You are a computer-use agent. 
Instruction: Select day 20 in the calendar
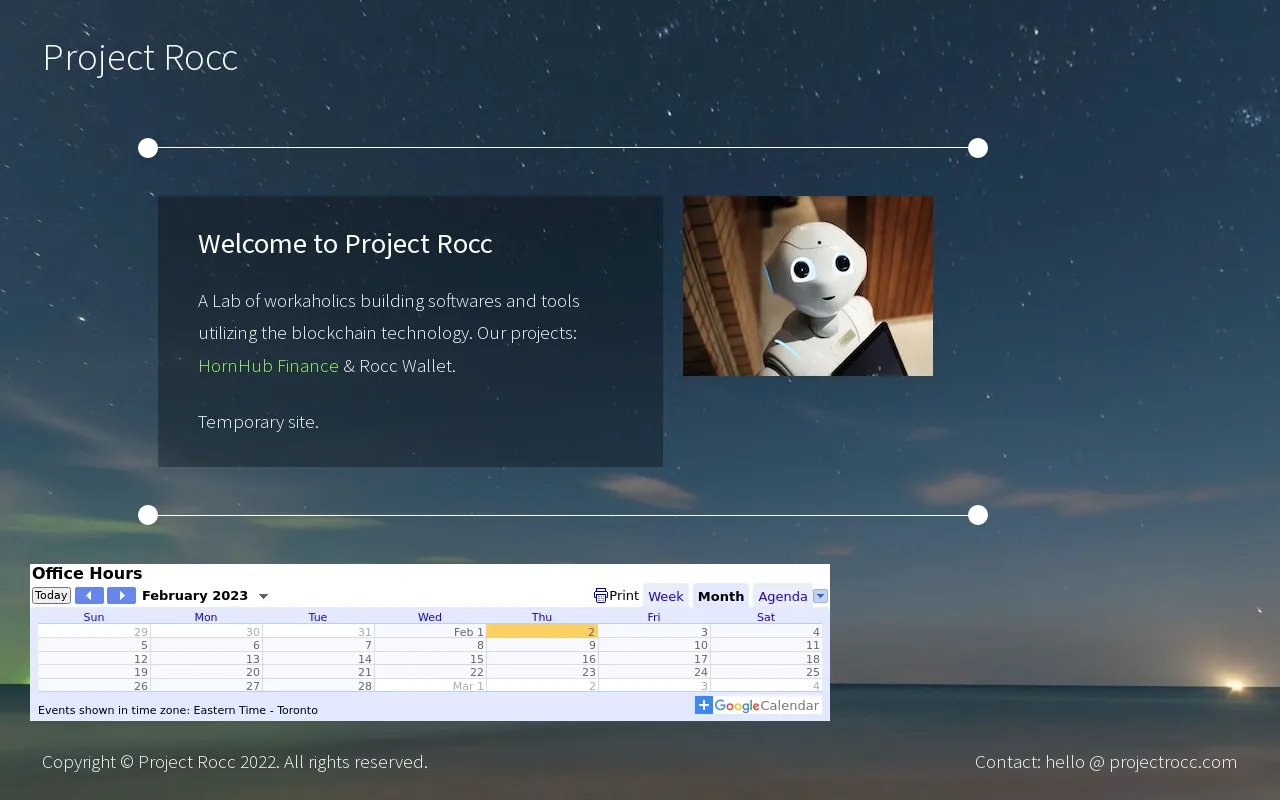pos(206,672)
